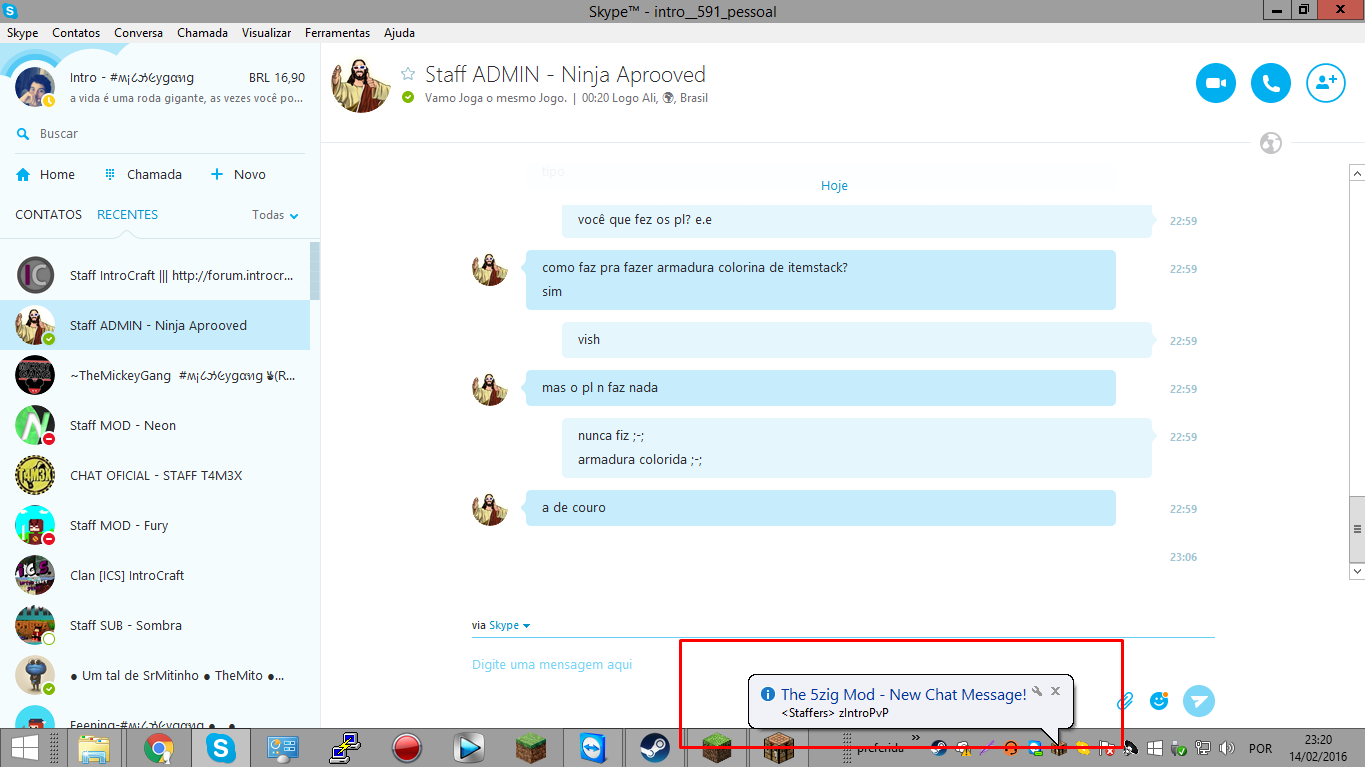This screenshot has height=767, width=1365.
Task: Open Staff MOD - Neon chat
Action: [x=155, y=425]
